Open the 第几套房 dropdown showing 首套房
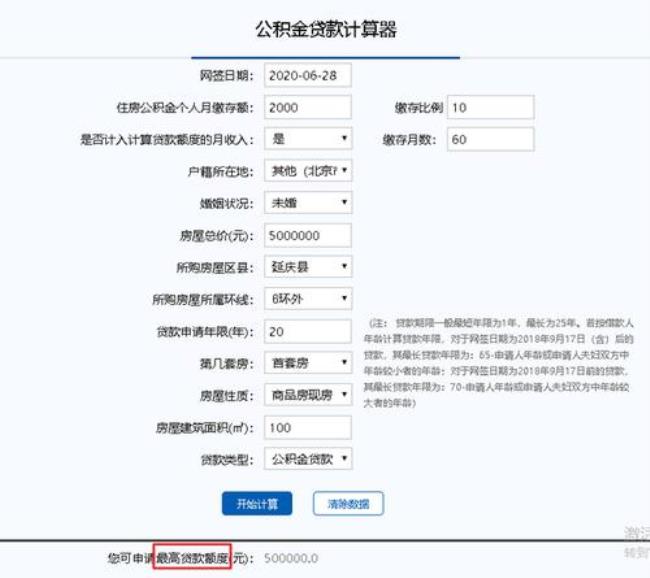 point(308,363)
